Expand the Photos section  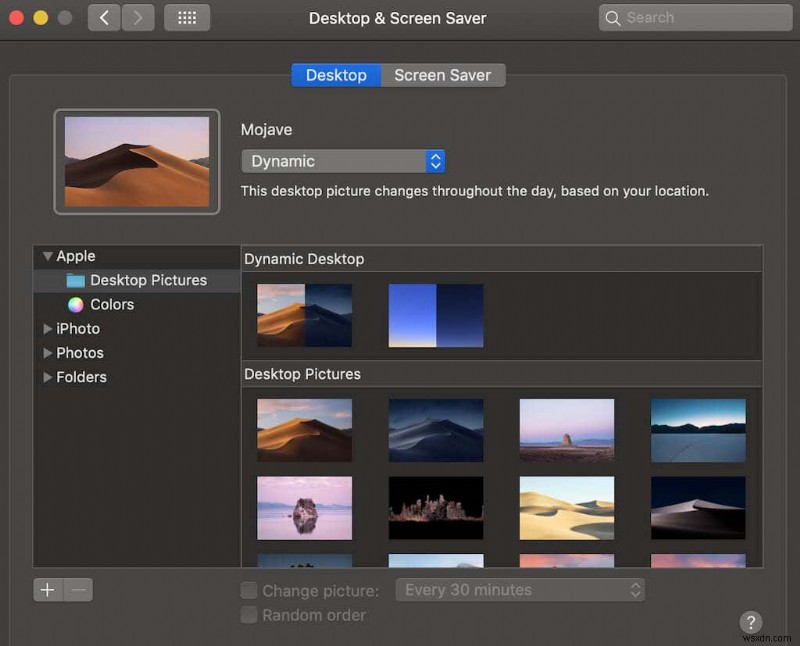click(47, 353)
